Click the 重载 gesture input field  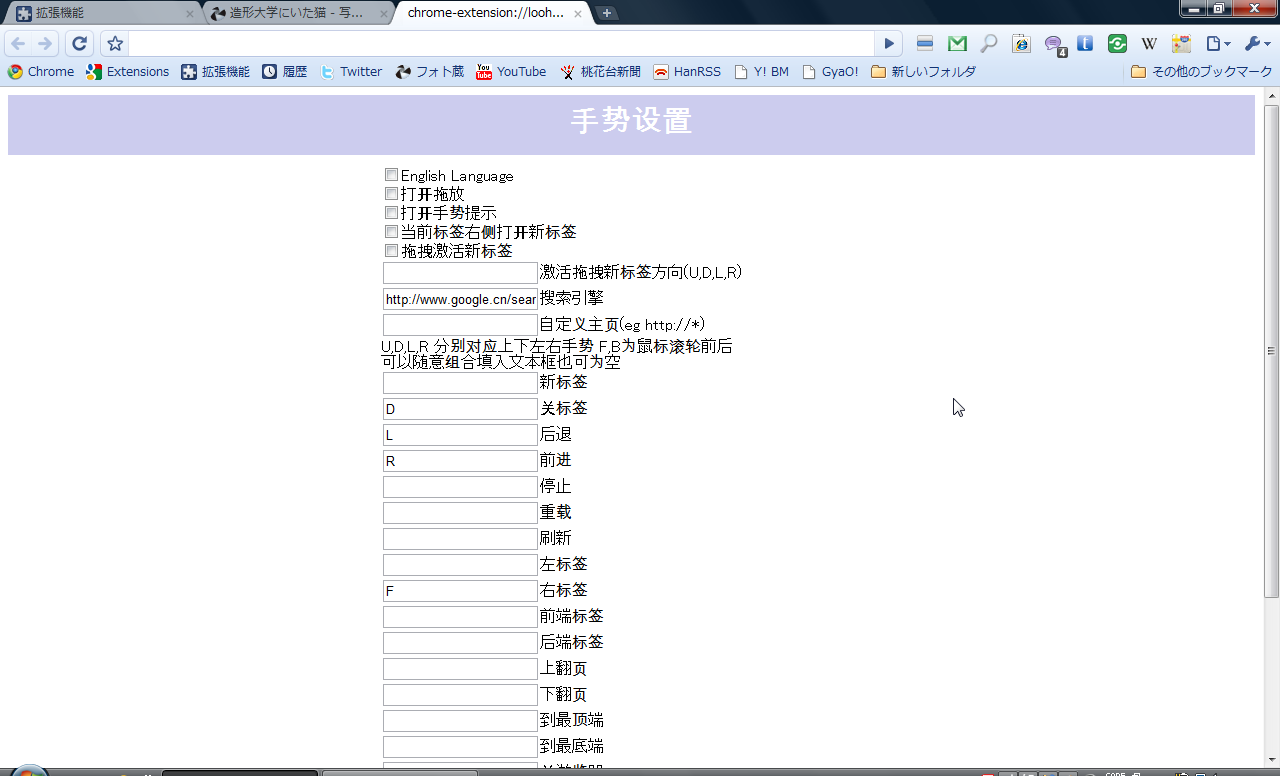460,513
